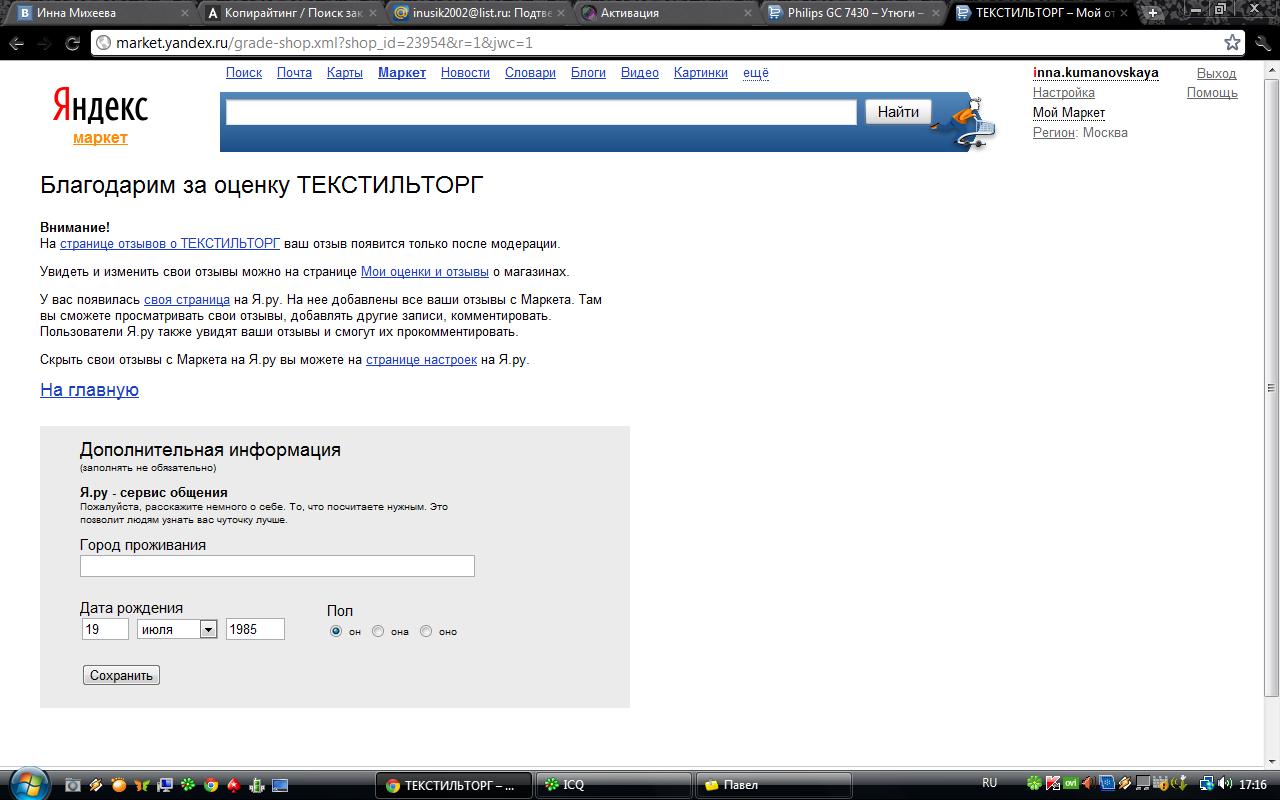Click the RU language indicator in taskbar
The height and width of the screenshot is (800, 1280).
(989, 783)
